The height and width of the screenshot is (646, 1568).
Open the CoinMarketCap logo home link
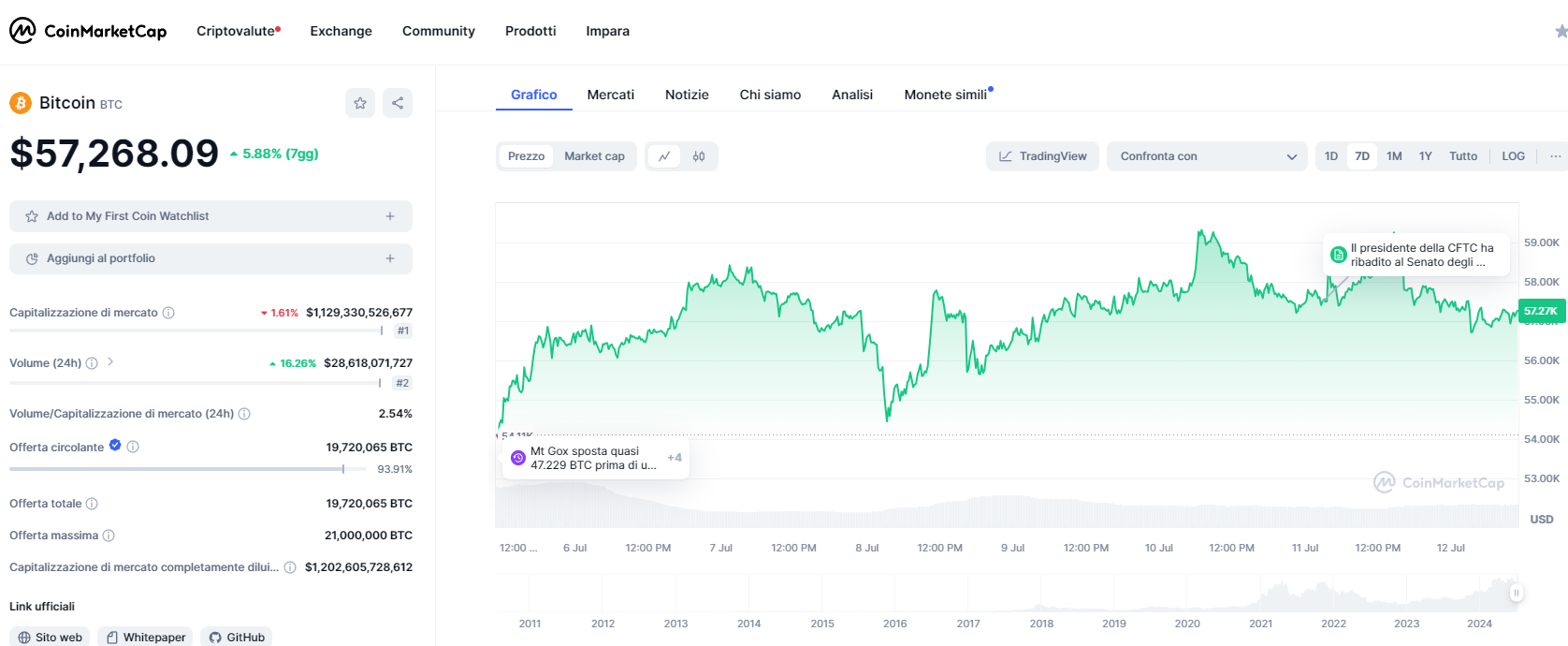click(88, 31)
